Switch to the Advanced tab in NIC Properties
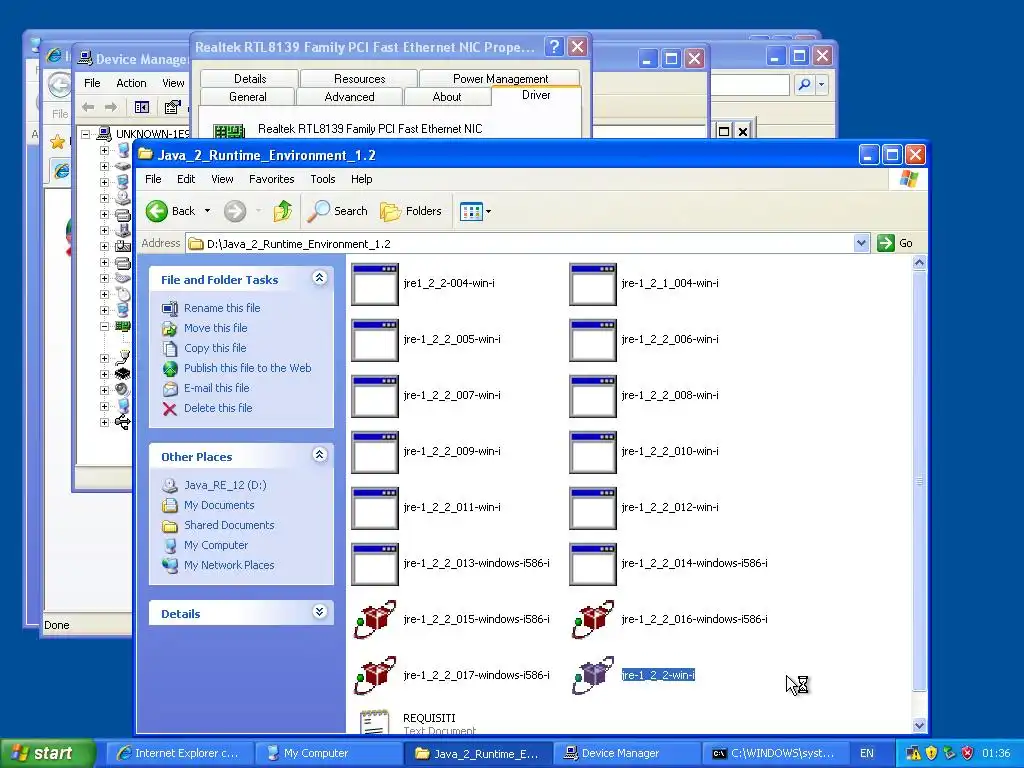1024x768 pixels. (x=349, y=97)
